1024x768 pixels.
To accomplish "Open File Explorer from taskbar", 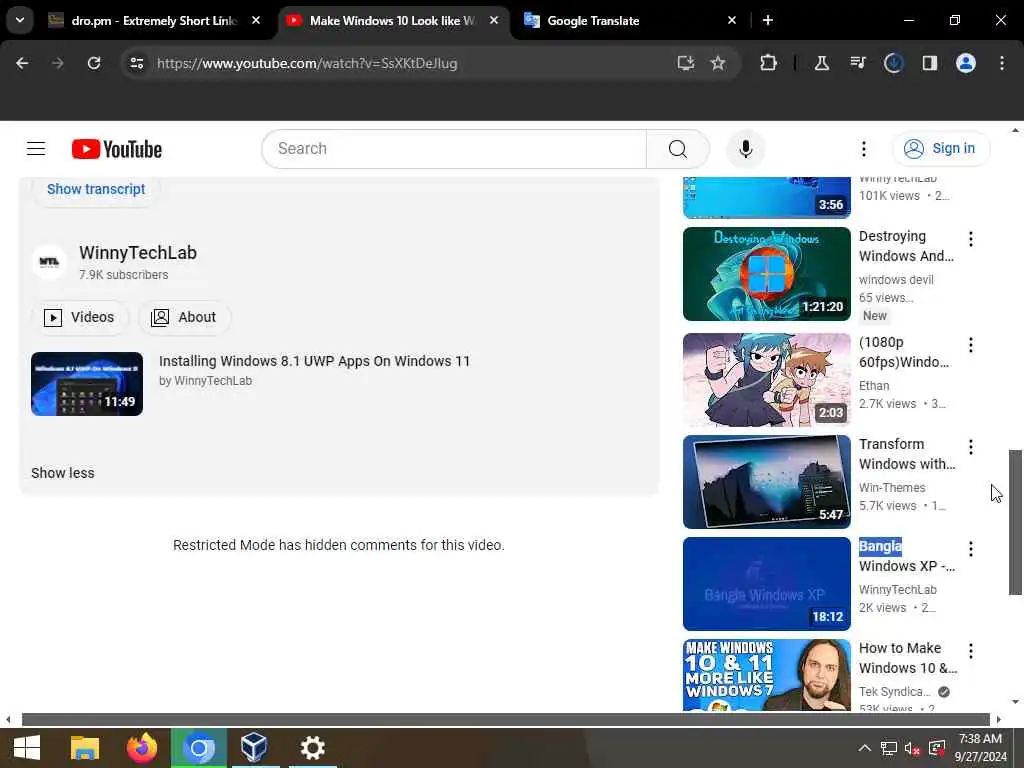I will [84, 748].
